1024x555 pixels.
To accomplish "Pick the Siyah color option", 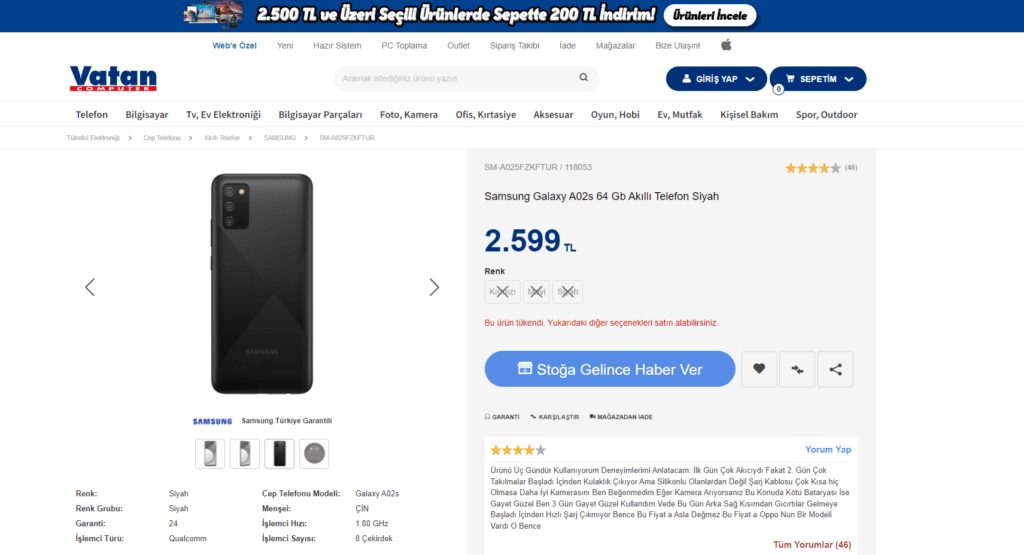I will (568, 291).
